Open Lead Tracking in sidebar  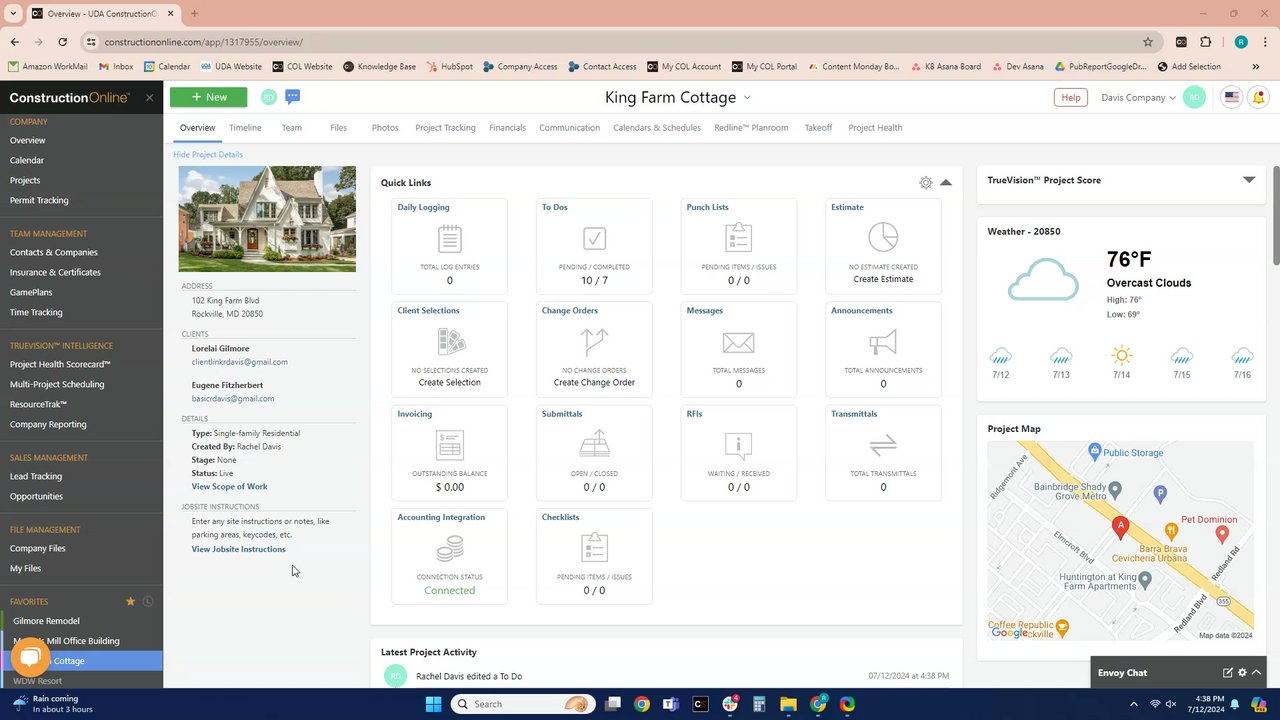(x=36, y=476)
